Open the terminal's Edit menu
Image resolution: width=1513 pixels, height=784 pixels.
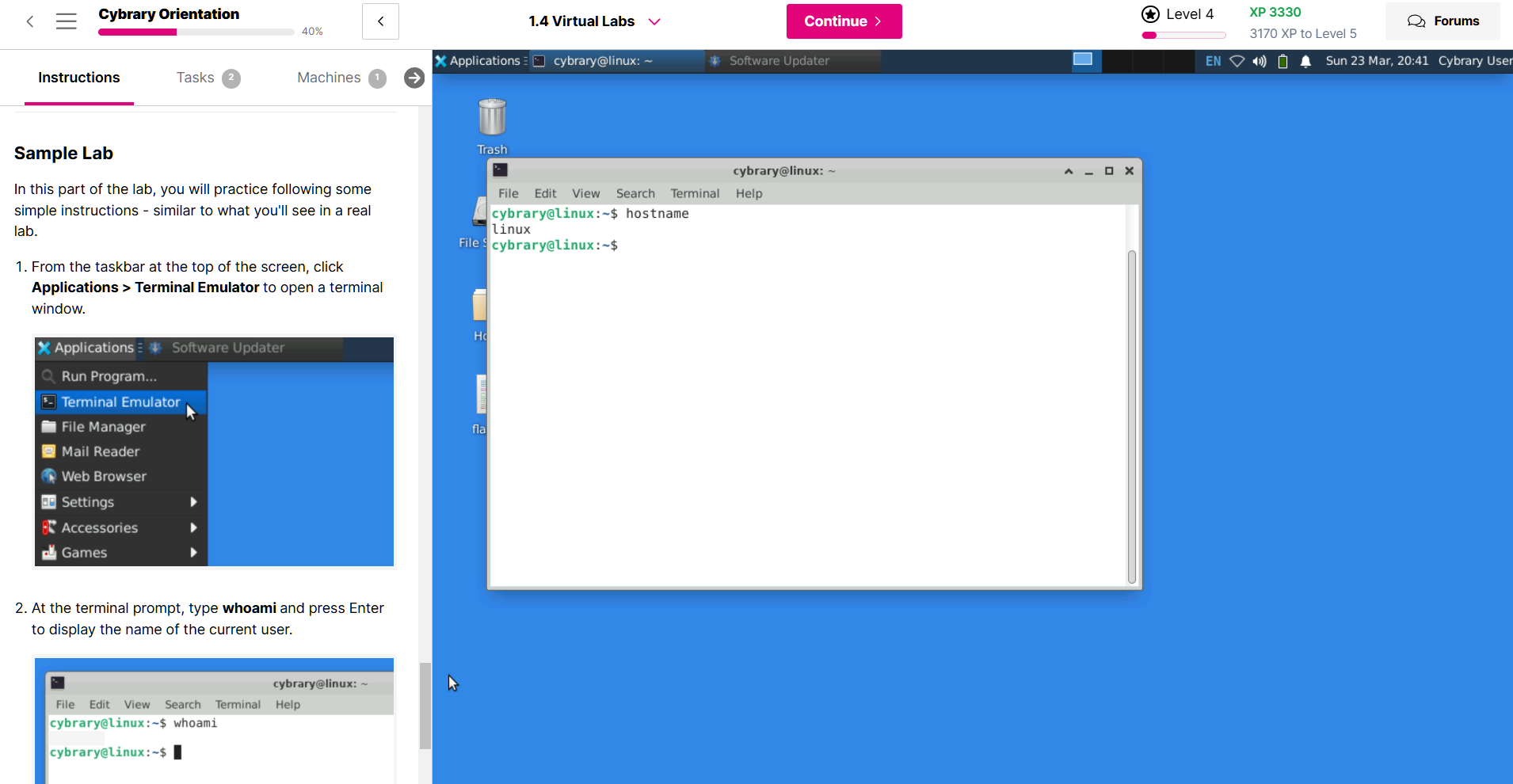(x=545, y=193)
